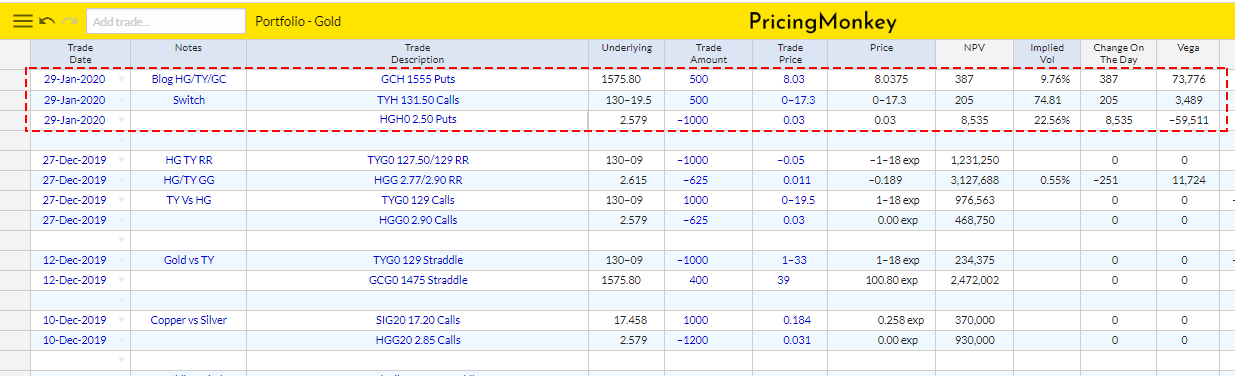Expand date dropdown for HGH0 2.50 Puts row
1235x376 pixels.
122,120
